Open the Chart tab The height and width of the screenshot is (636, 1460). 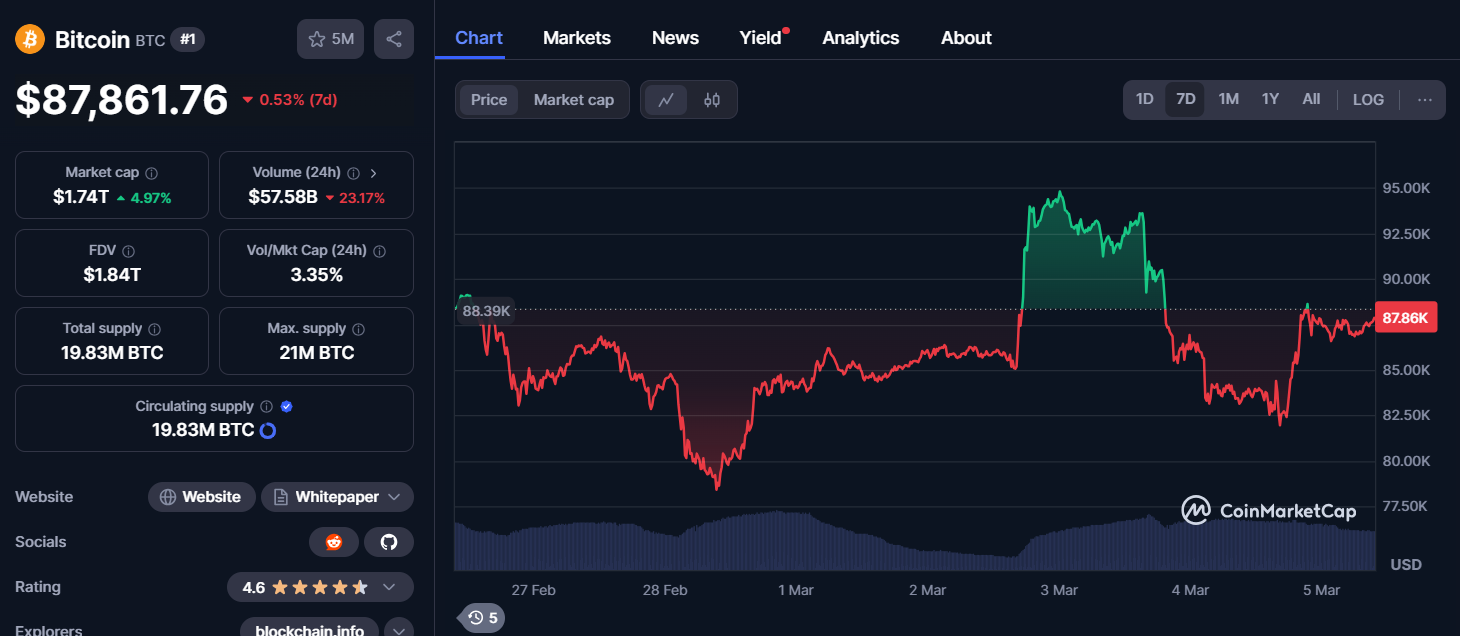coord(479,38)
